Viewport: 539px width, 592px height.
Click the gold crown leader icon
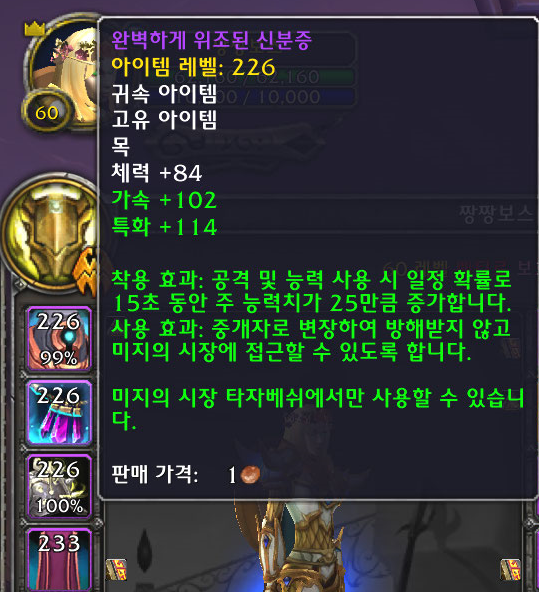coord(34,29)
